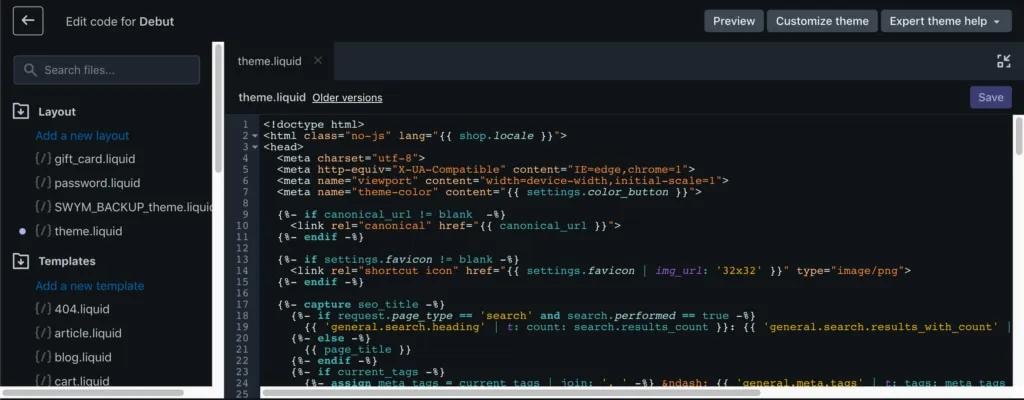Image resolution: width=1024 pixels, height=400 pixels.
Task: Focus the Search files input
Action: click(x=106, y=70)
